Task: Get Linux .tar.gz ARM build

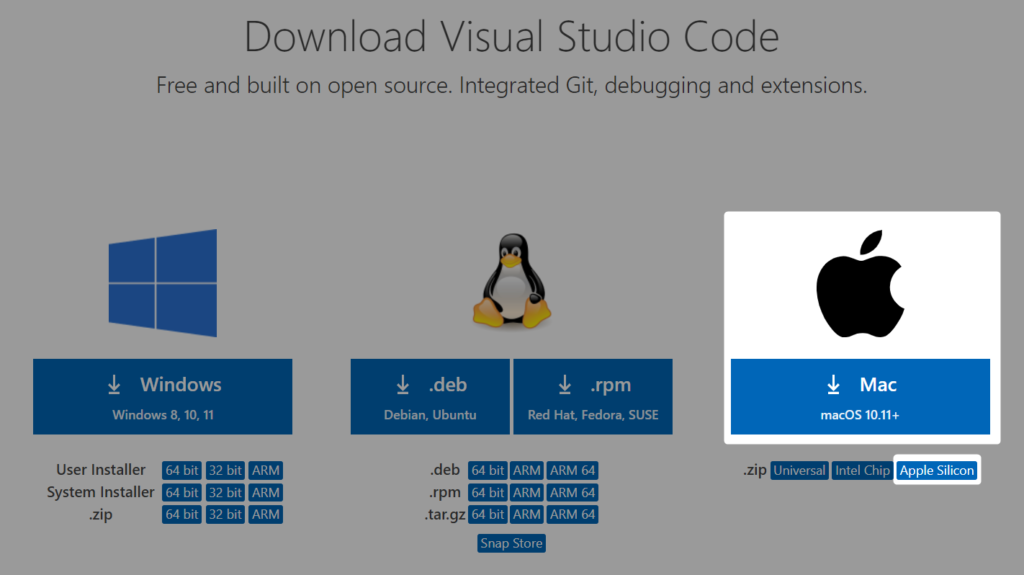Action: click(526, 515)
